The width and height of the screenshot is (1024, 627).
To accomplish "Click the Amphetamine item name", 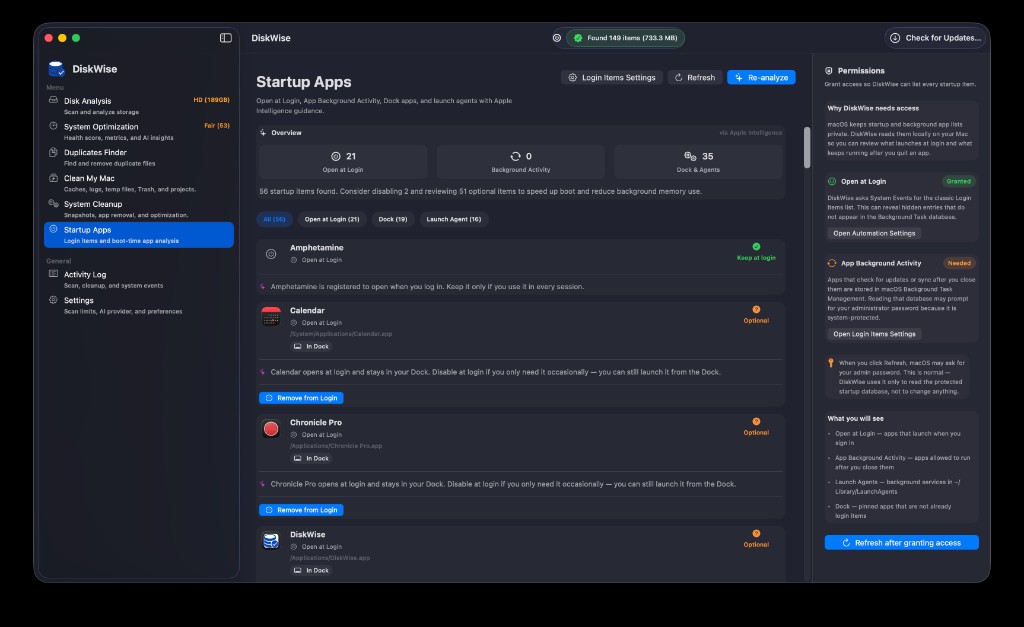I will click(x=317, y=248).
